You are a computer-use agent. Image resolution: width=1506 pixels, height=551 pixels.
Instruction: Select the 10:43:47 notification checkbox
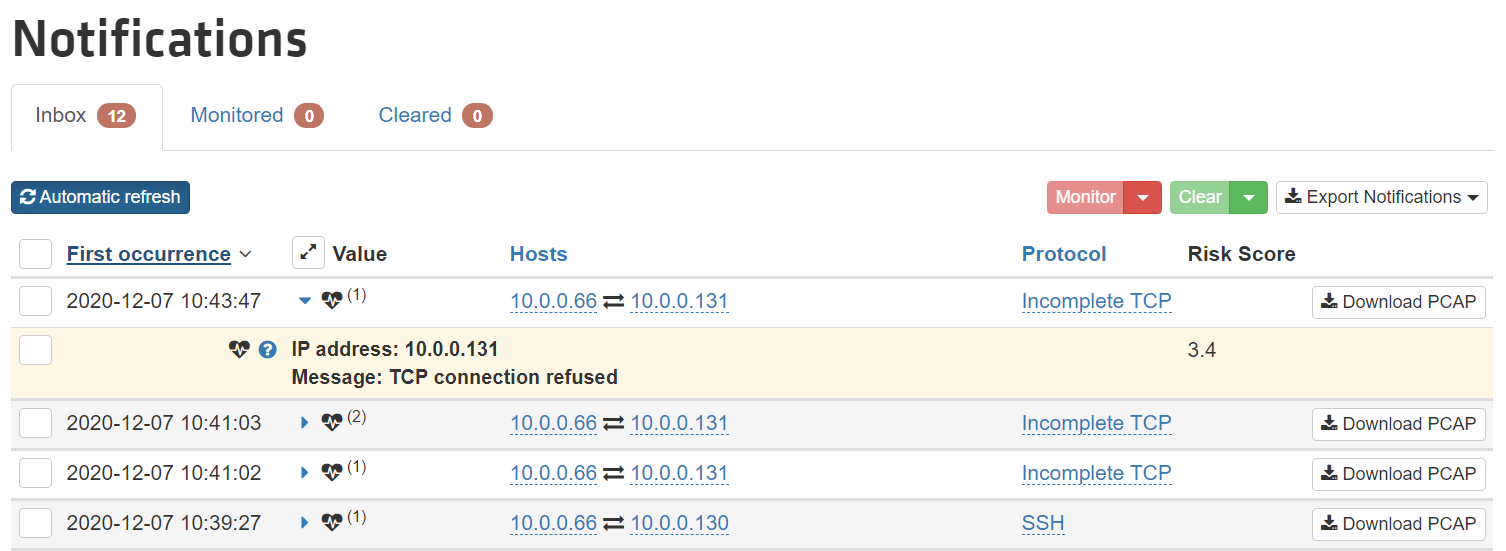click(35, 301)
